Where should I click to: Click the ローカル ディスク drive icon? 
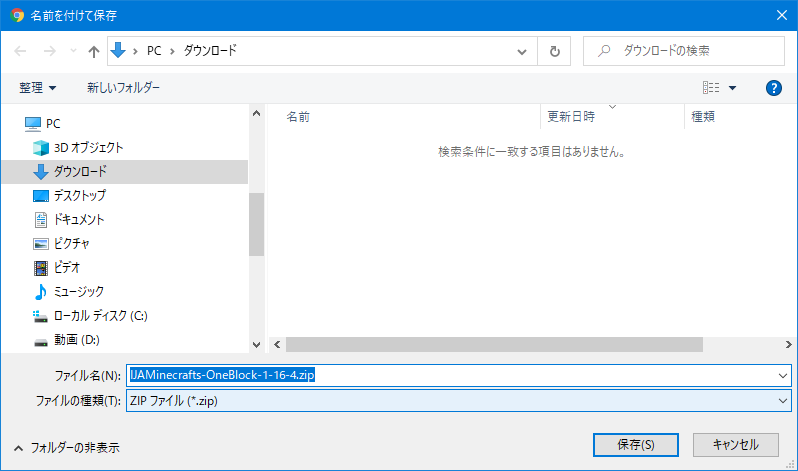coord(40,316)
